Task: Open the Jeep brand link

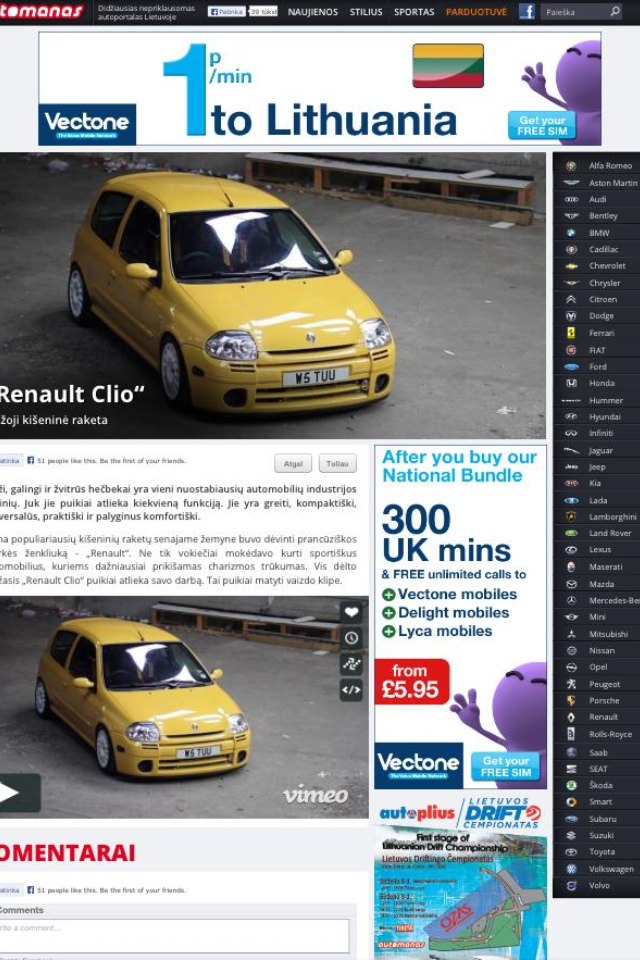Action: pyautogui.click(x=597, y=467)
